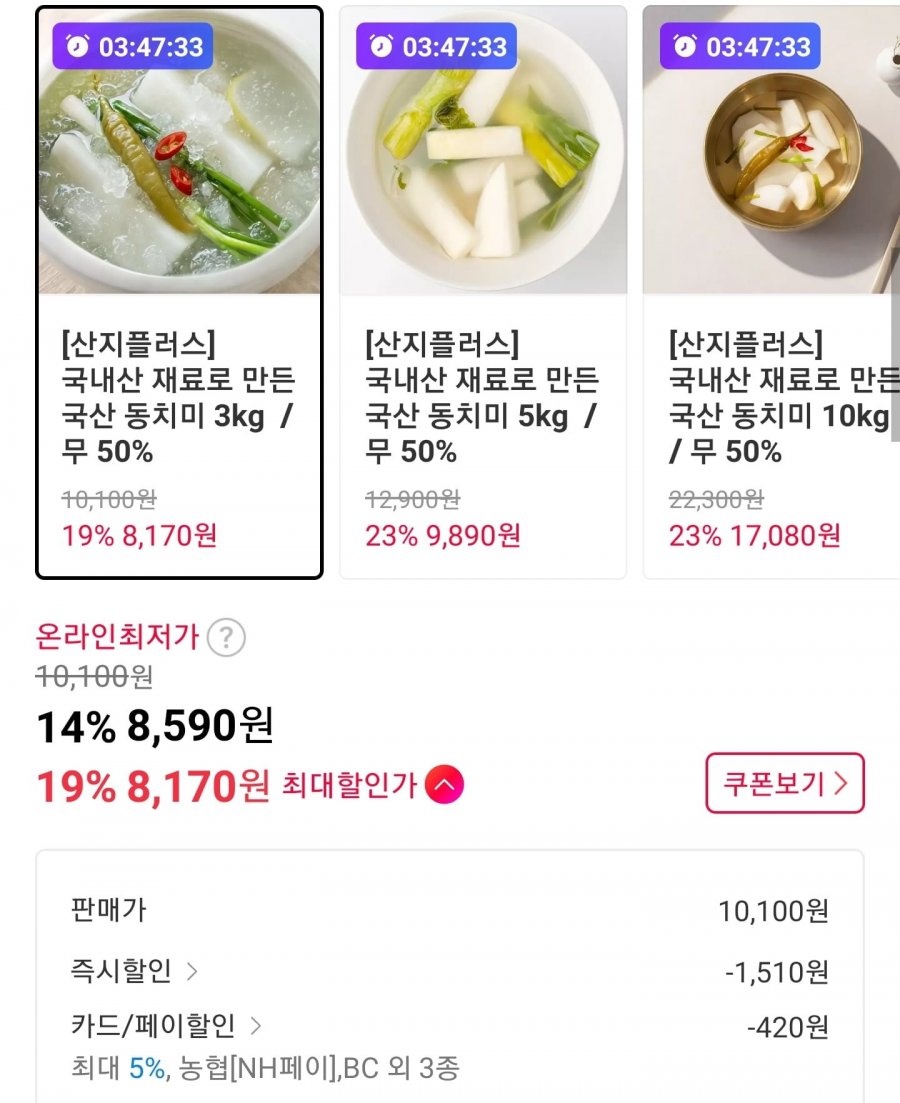900x1103 pixels.
Task: Click the 23% 9,890원 price on 5kg card
Action: 443,536
